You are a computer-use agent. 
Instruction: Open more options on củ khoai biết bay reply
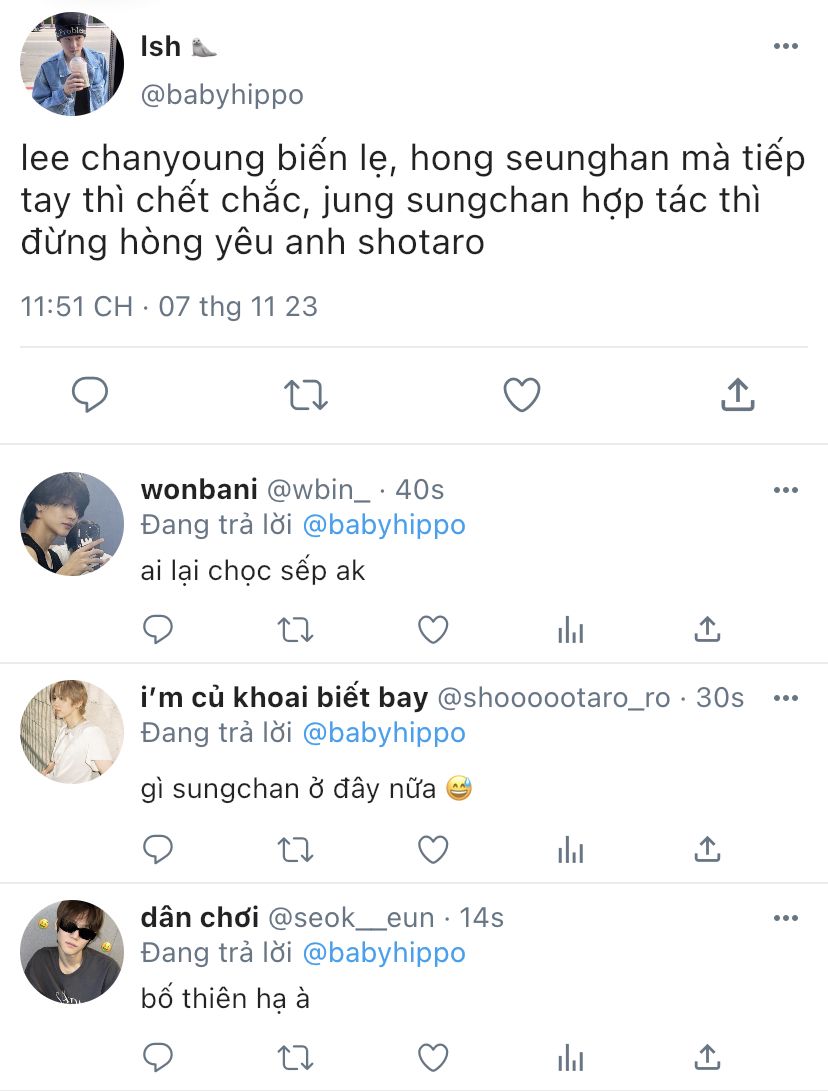[x=786, y=698]
